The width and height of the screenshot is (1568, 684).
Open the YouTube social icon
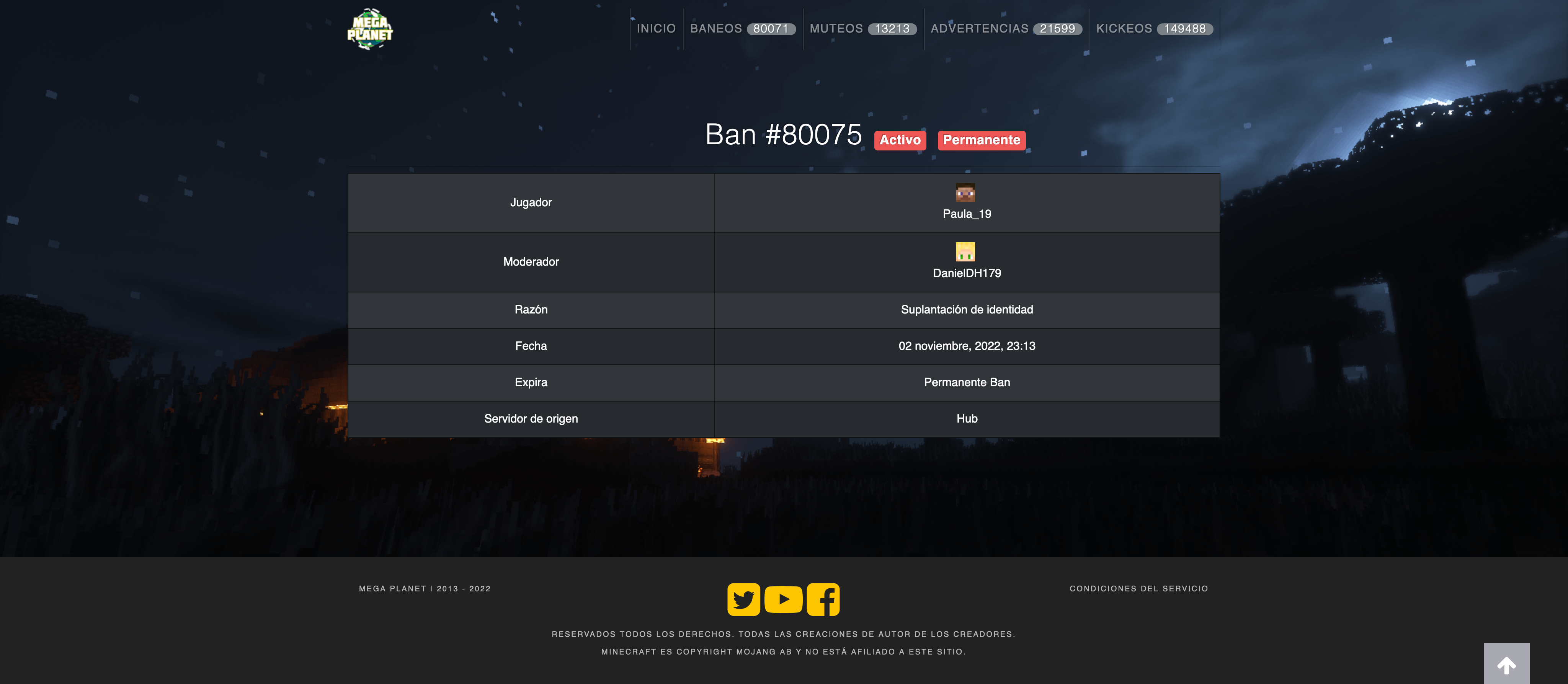[x=783, y=599]
